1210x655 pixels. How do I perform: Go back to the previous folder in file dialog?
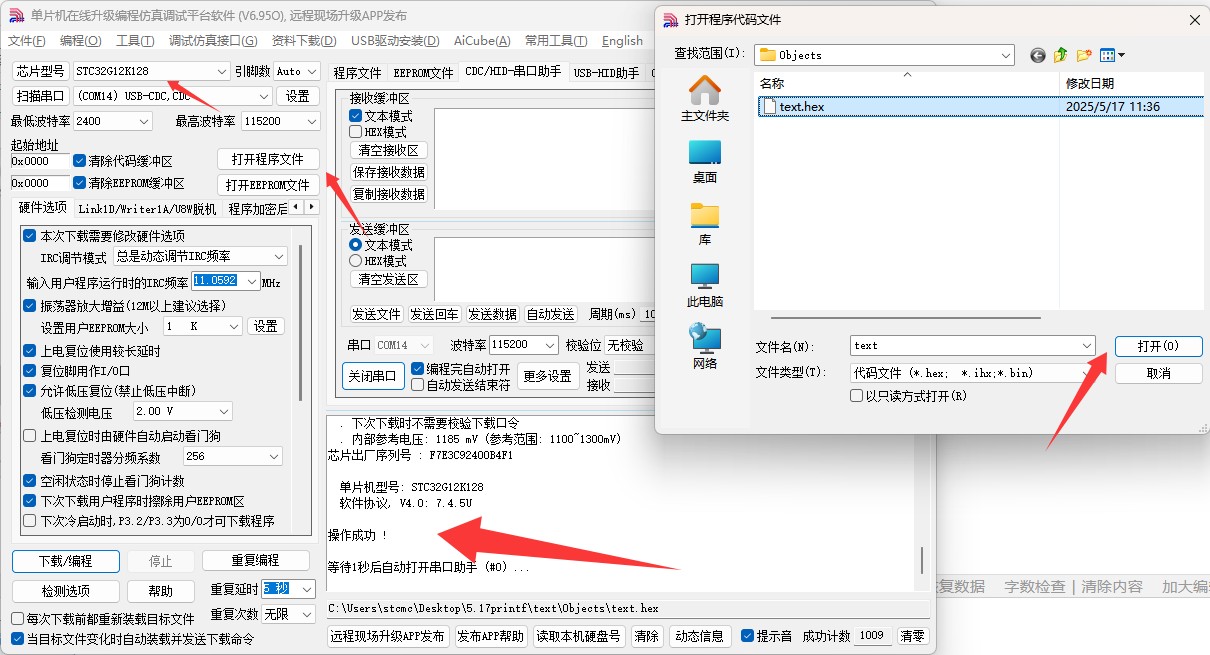click(1037, 55)
